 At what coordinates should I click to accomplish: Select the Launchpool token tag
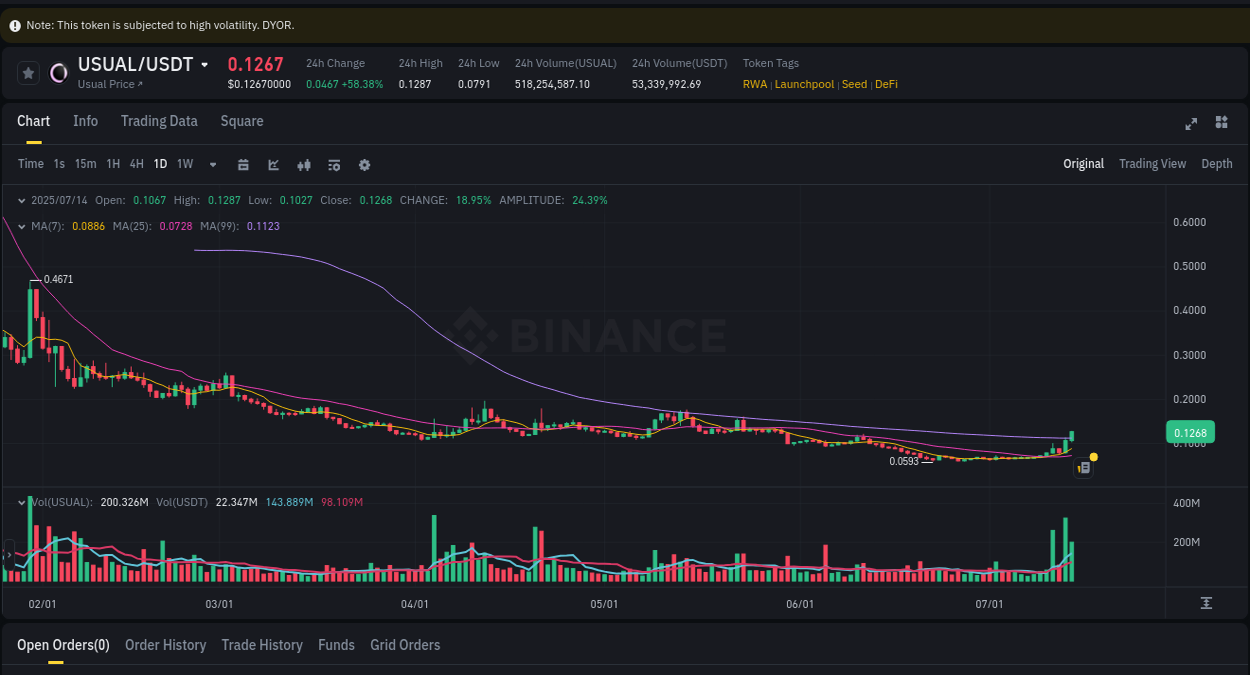click(x=804, y=84)
